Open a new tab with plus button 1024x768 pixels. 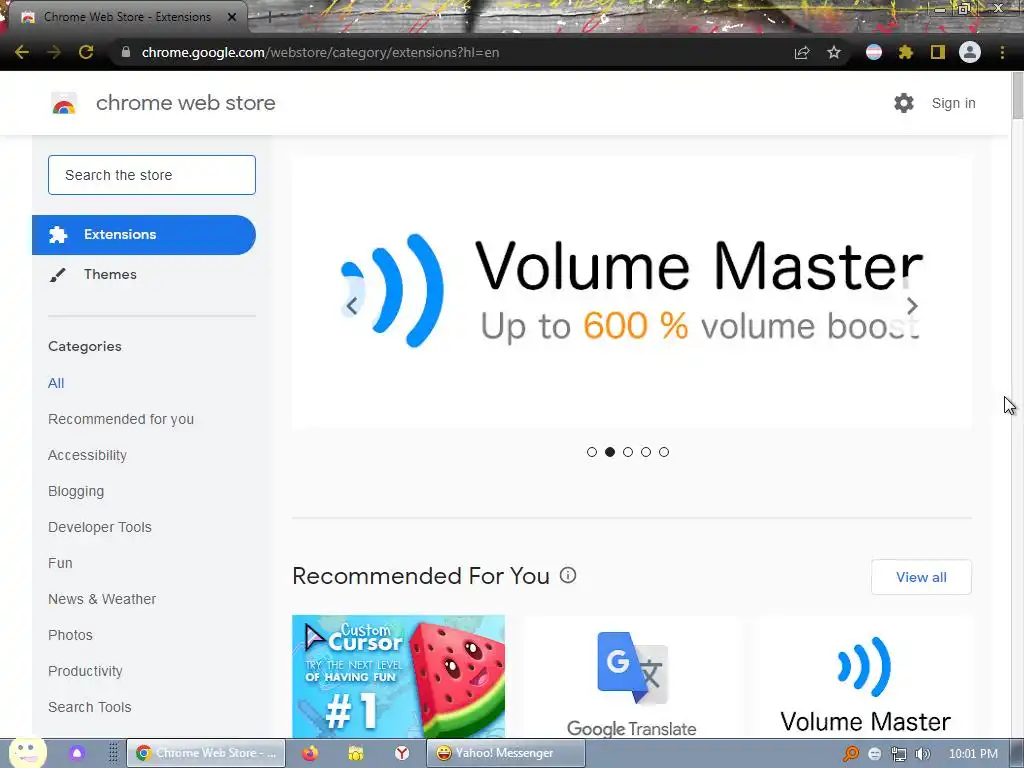pos(268,17)
